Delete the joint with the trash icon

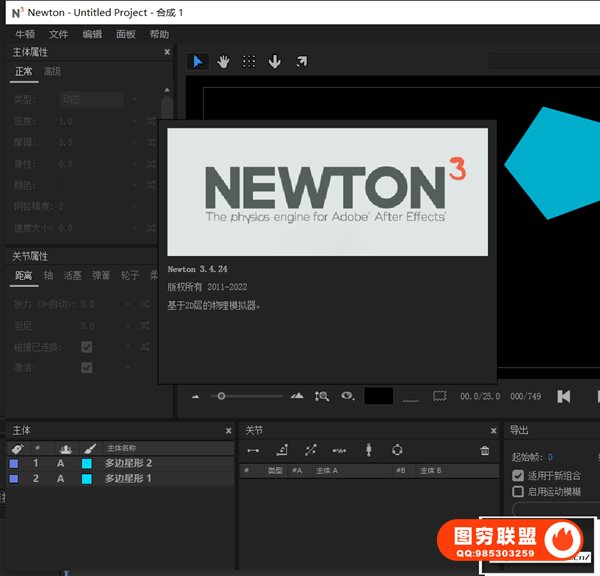tap(485, 451)
